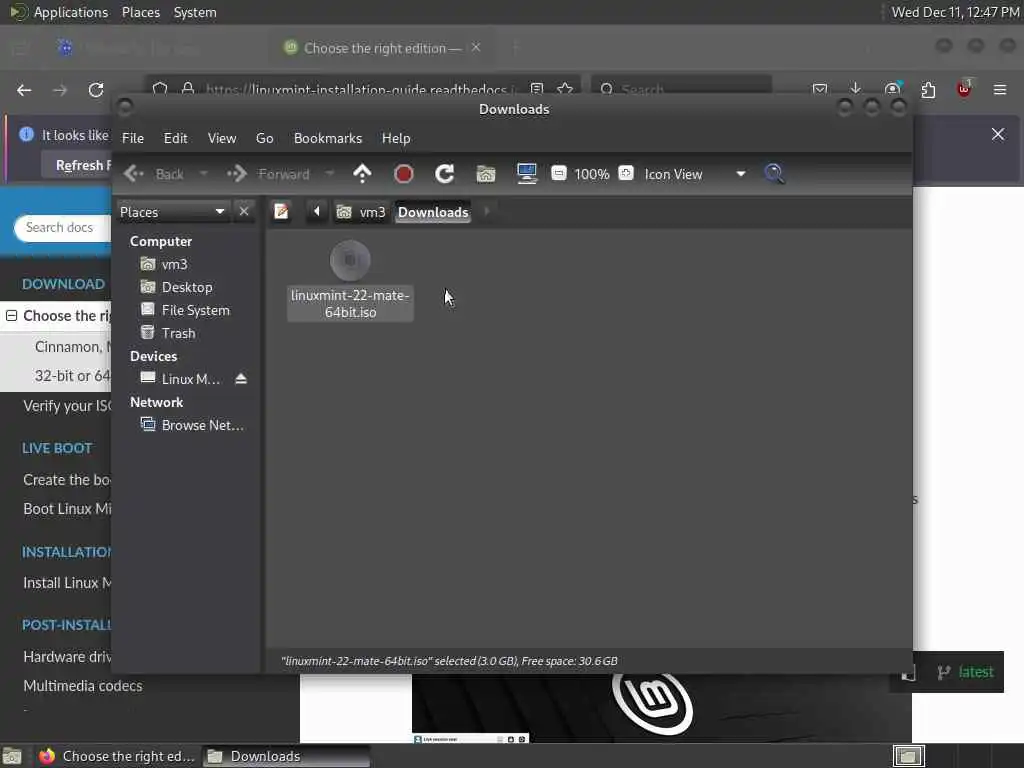The height and width of the screenshot is (768, 1024).
Task: Click the Search docs field
Action: pyautogui.click(x=63, y=228)
